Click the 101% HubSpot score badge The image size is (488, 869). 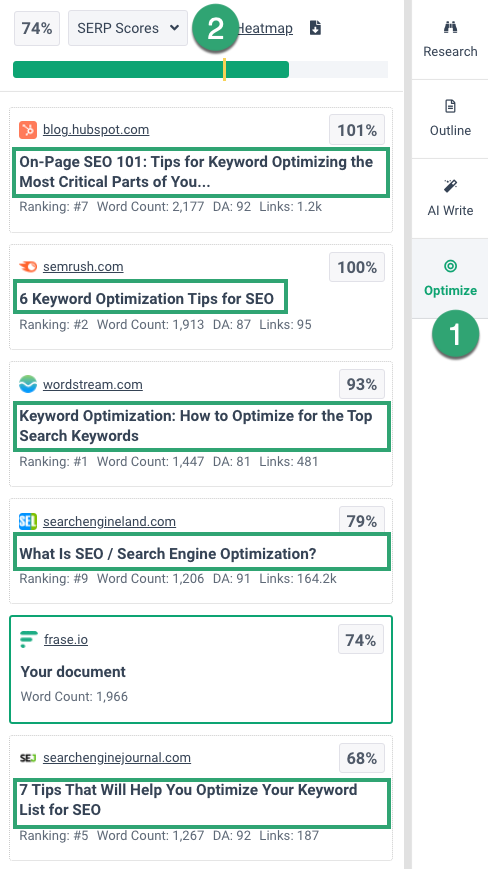click(x=357, y=131)
